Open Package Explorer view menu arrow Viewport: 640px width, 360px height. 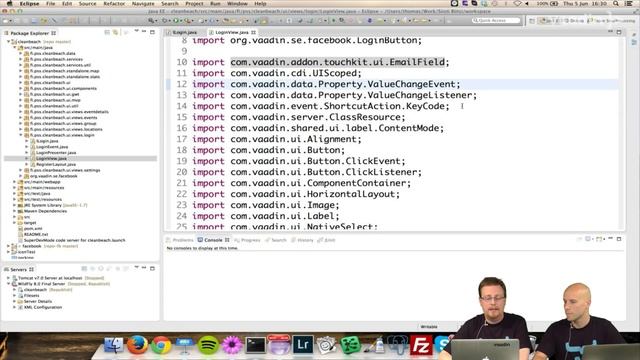136,31
